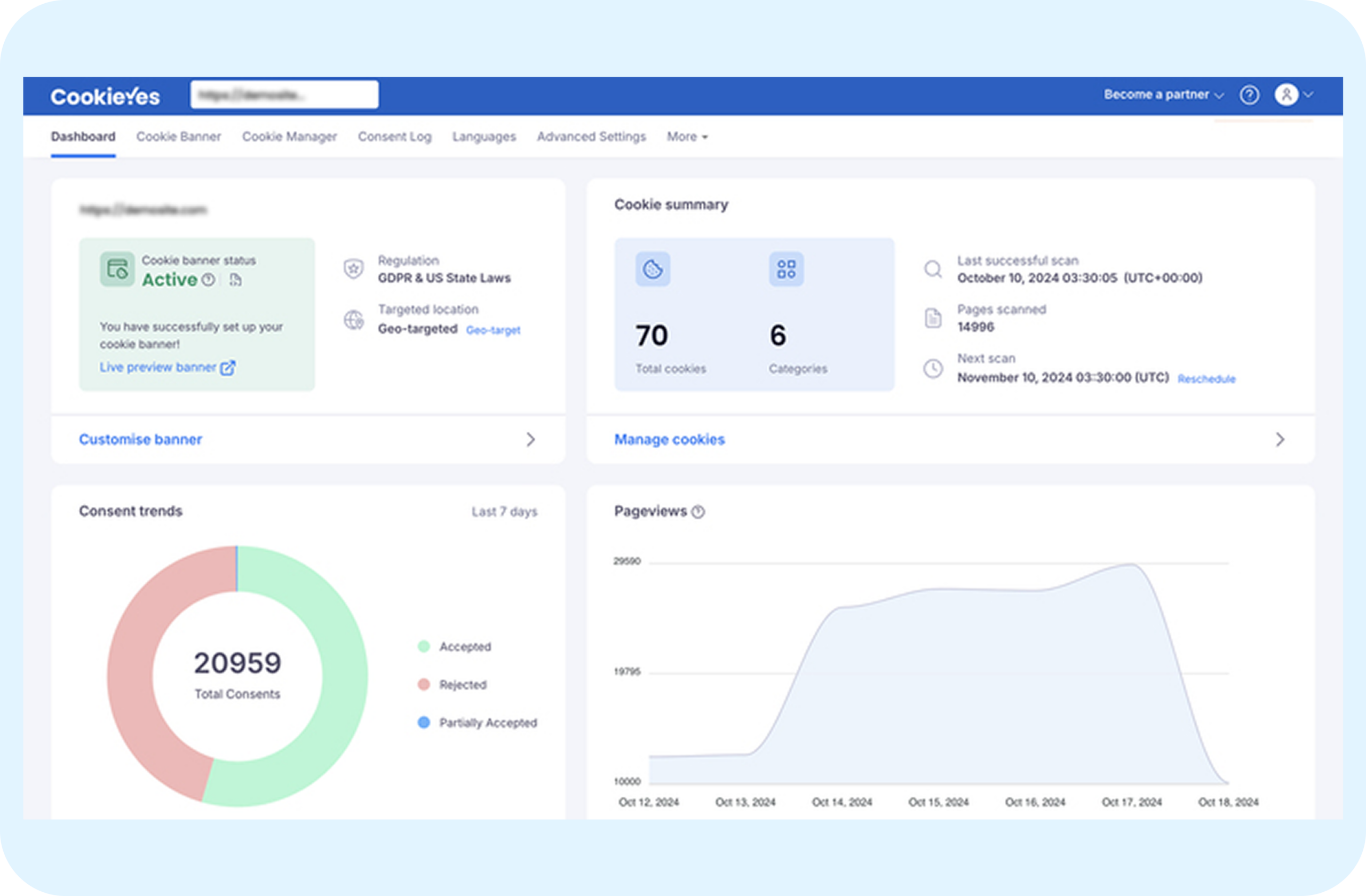Open the Pageviews info icon
This screenshot has width=1366, height=896.
(698, 511)
